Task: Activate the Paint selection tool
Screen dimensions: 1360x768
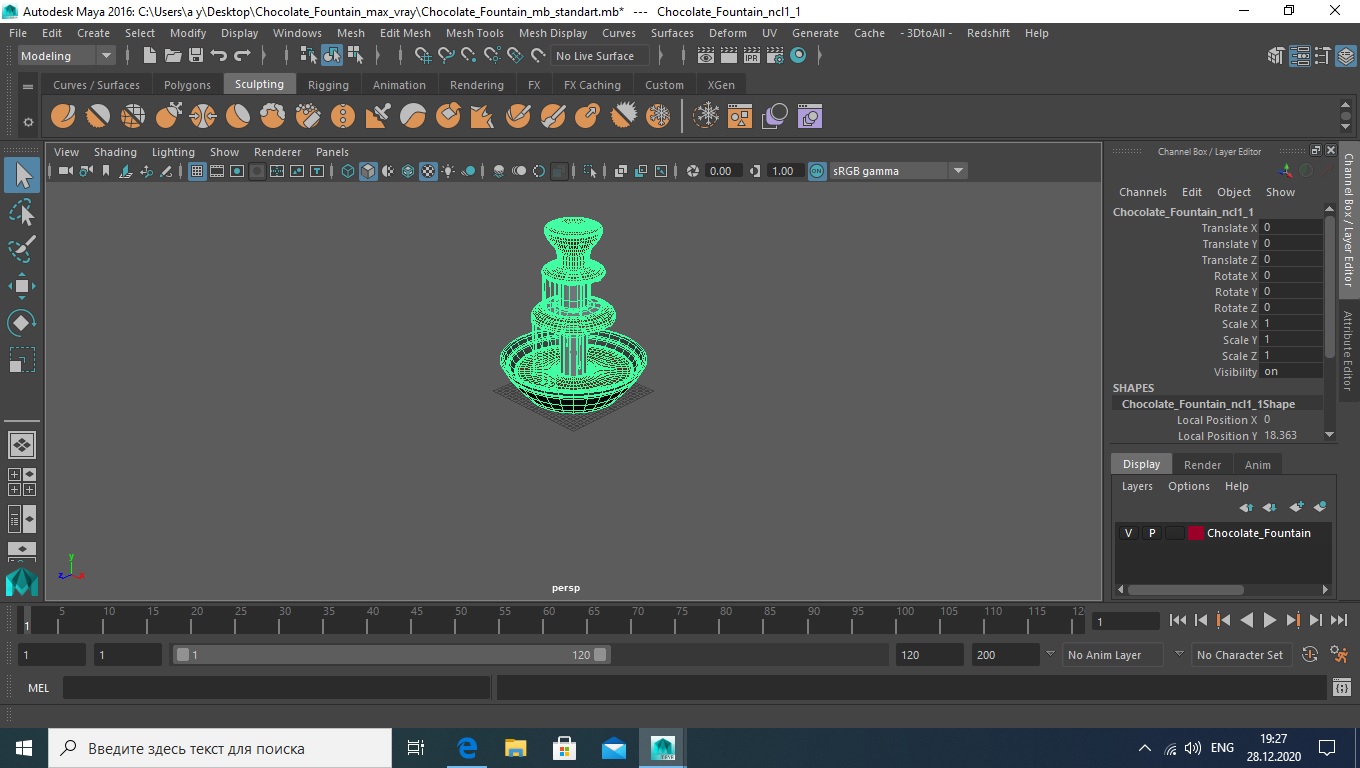Action: tap(22, 248)
